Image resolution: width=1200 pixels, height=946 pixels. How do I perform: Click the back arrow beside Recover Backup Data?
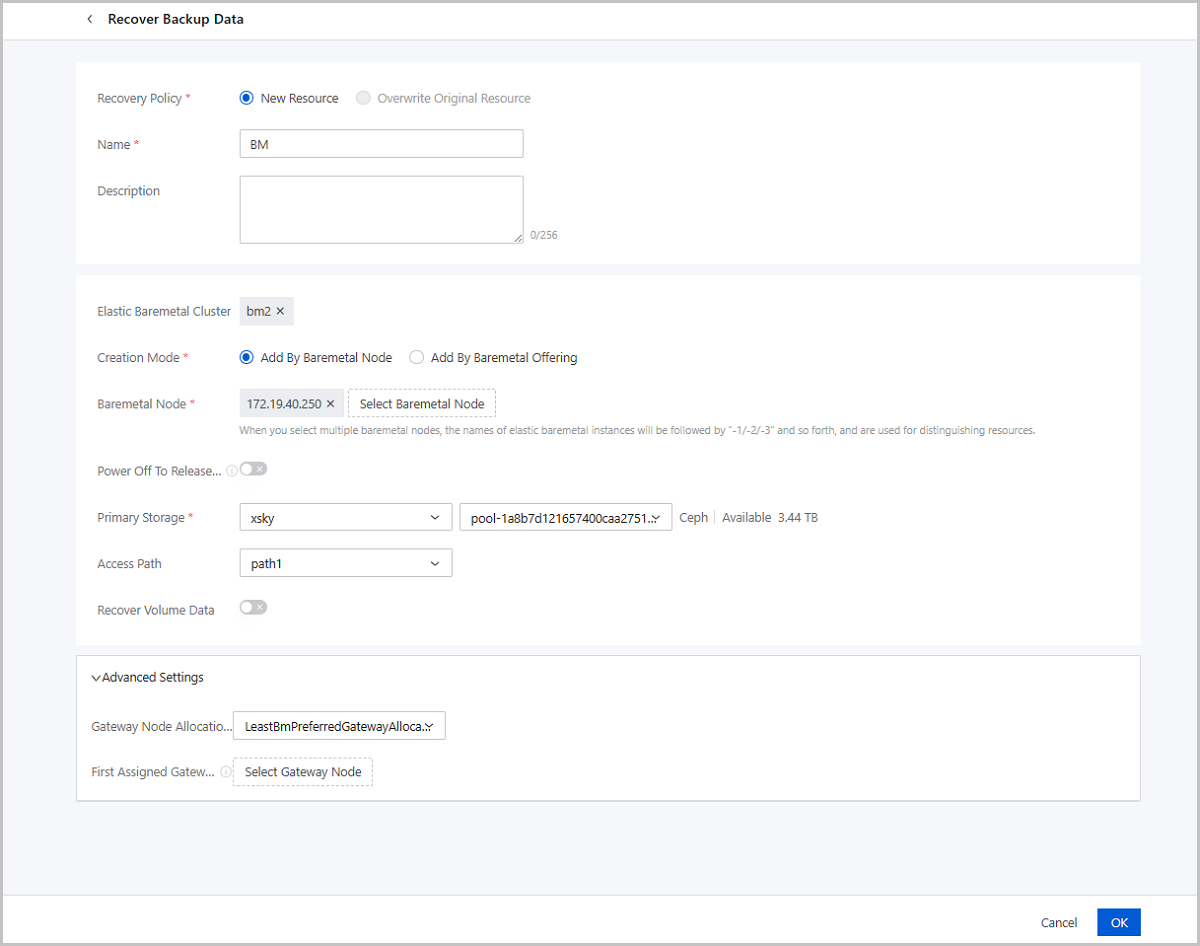coord(90,19)
